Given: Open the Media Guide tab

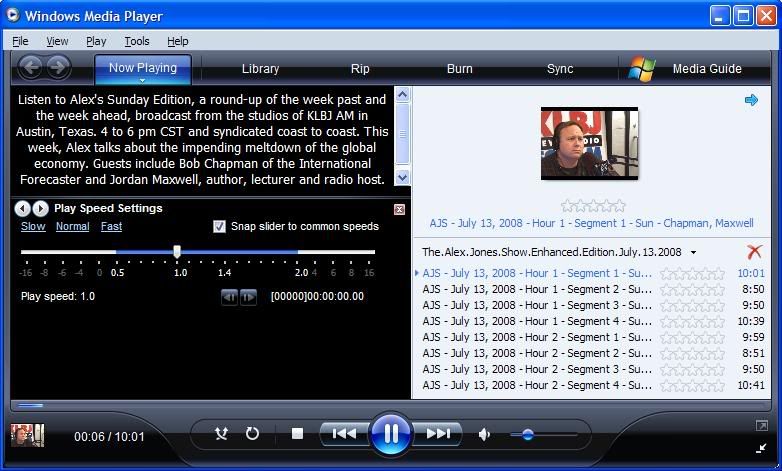Looking at the screenshot, I should (707, 69).
